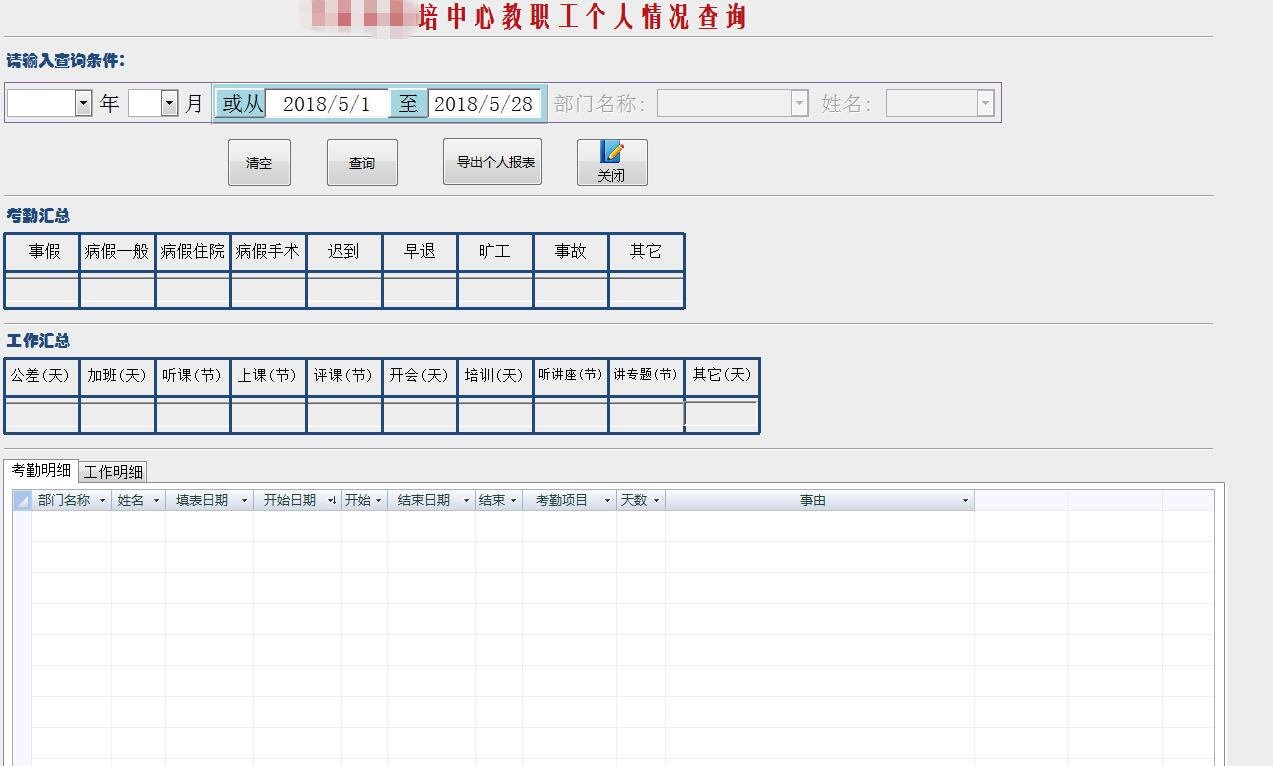
Task: Click the 病假手术 header cell
Action: 268,252
